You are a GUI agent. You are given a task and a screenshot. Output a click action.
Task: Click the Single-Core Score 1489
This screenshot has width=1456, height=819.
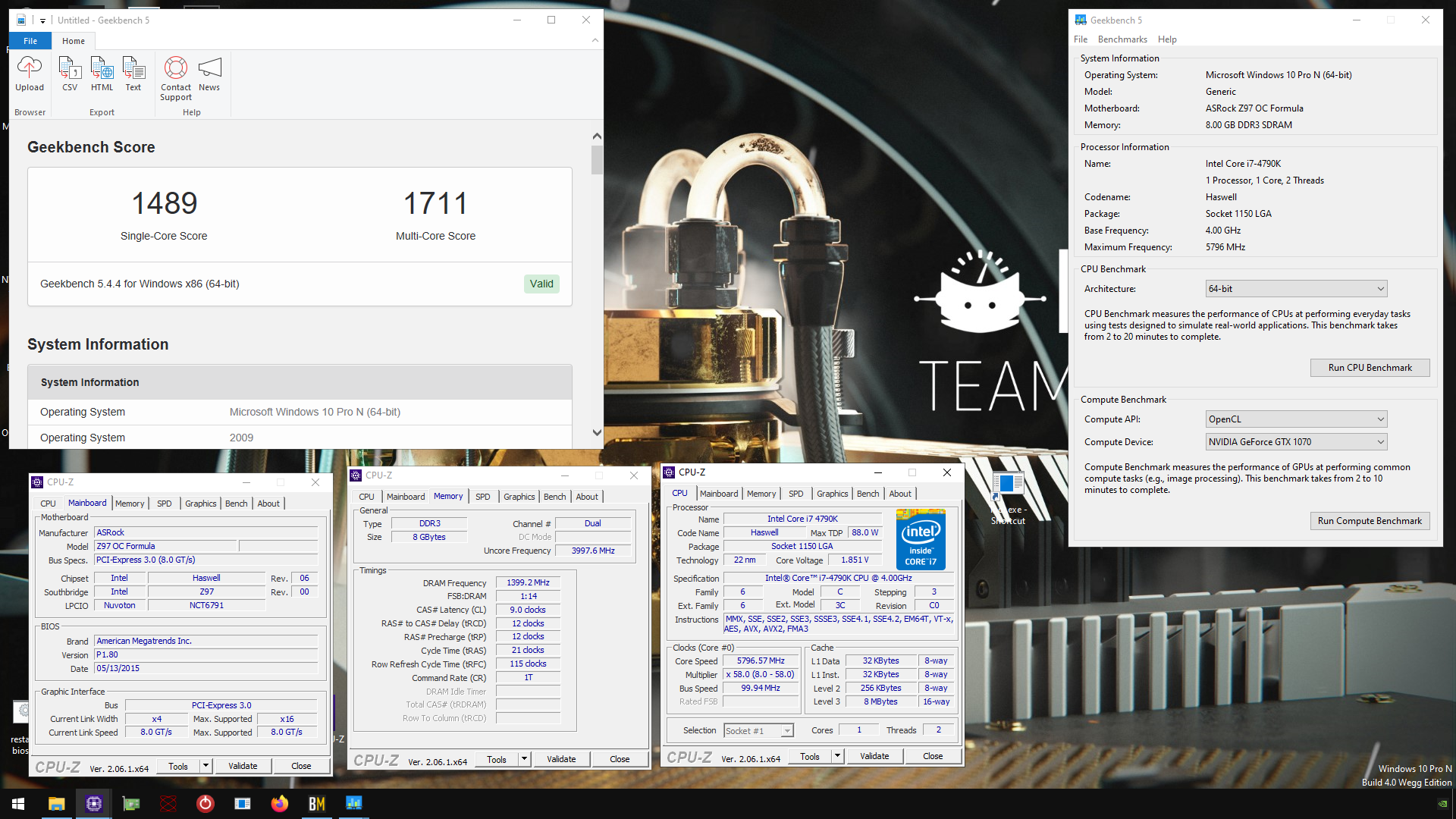pos(164,203)
